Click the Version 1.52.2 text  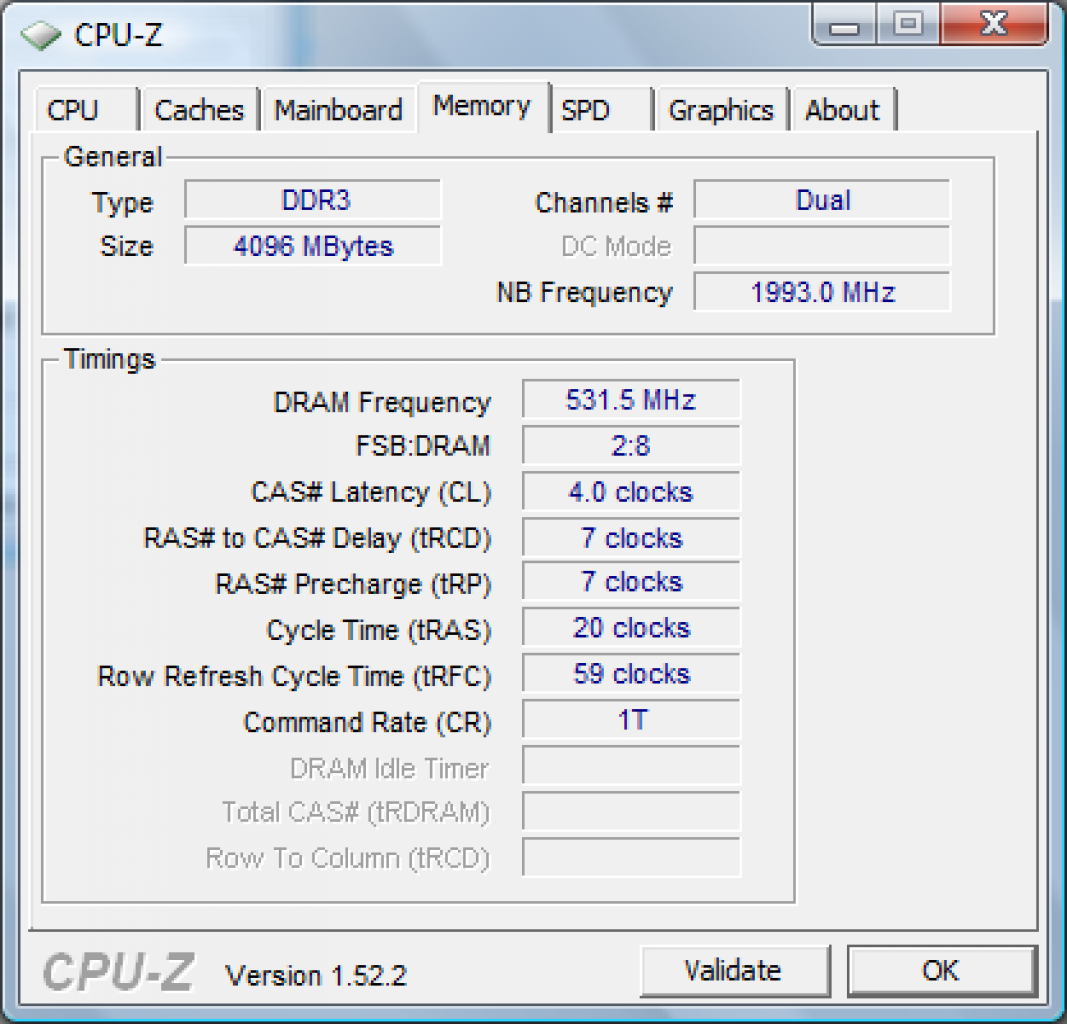[x=316, y=976]
